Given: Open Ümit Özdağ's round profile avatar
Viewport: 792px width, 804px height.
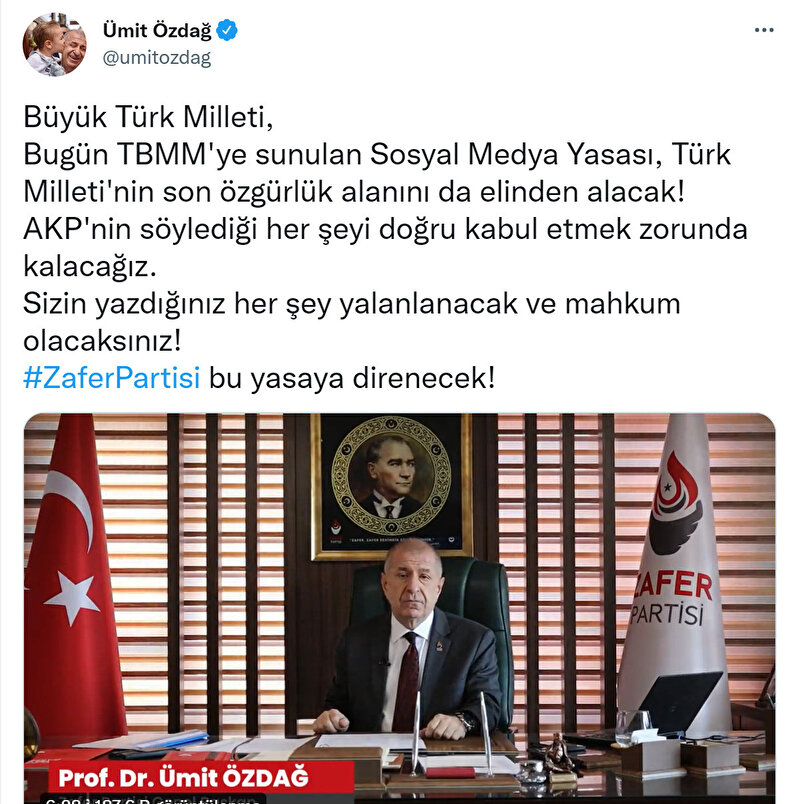Looking at the screenshot, I should [55, 45].
